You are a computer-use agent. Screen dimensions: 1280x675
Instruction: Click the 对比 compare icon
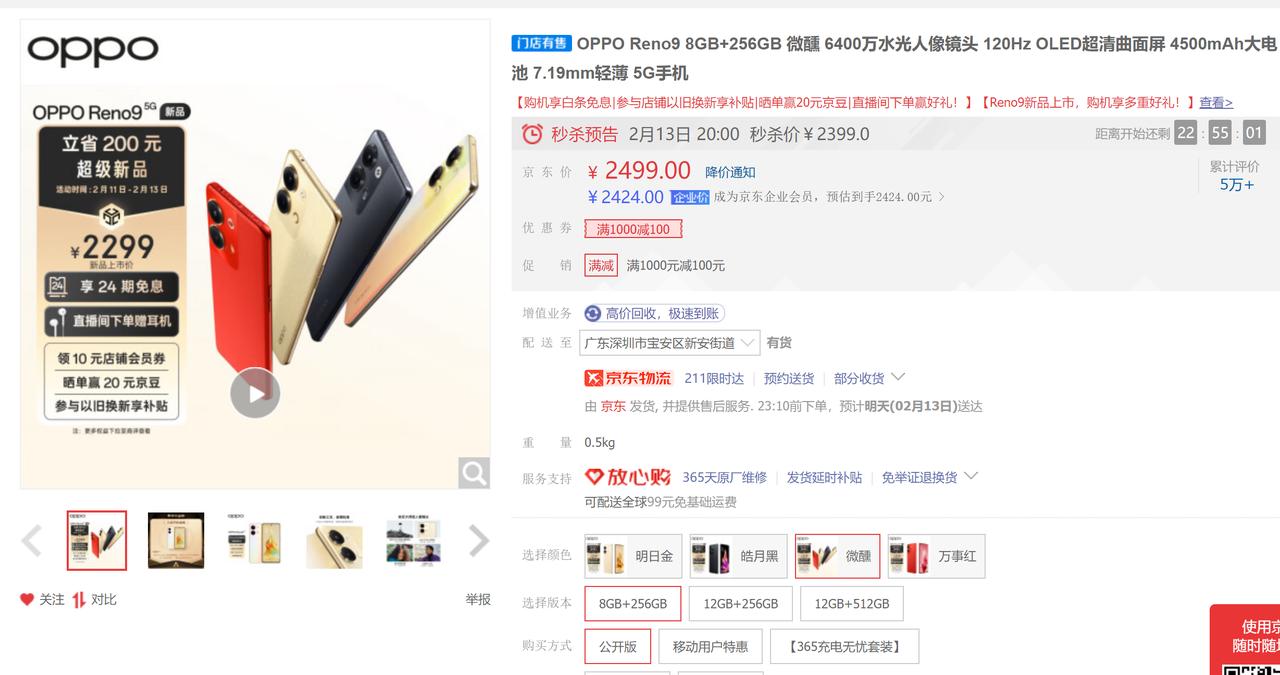(78, 599)
